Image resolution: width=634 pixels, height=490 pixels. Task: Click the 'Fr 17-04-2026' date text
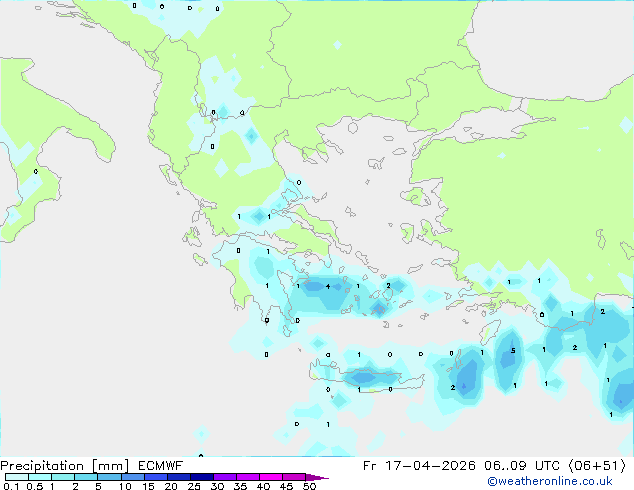(x=419, y=466)
